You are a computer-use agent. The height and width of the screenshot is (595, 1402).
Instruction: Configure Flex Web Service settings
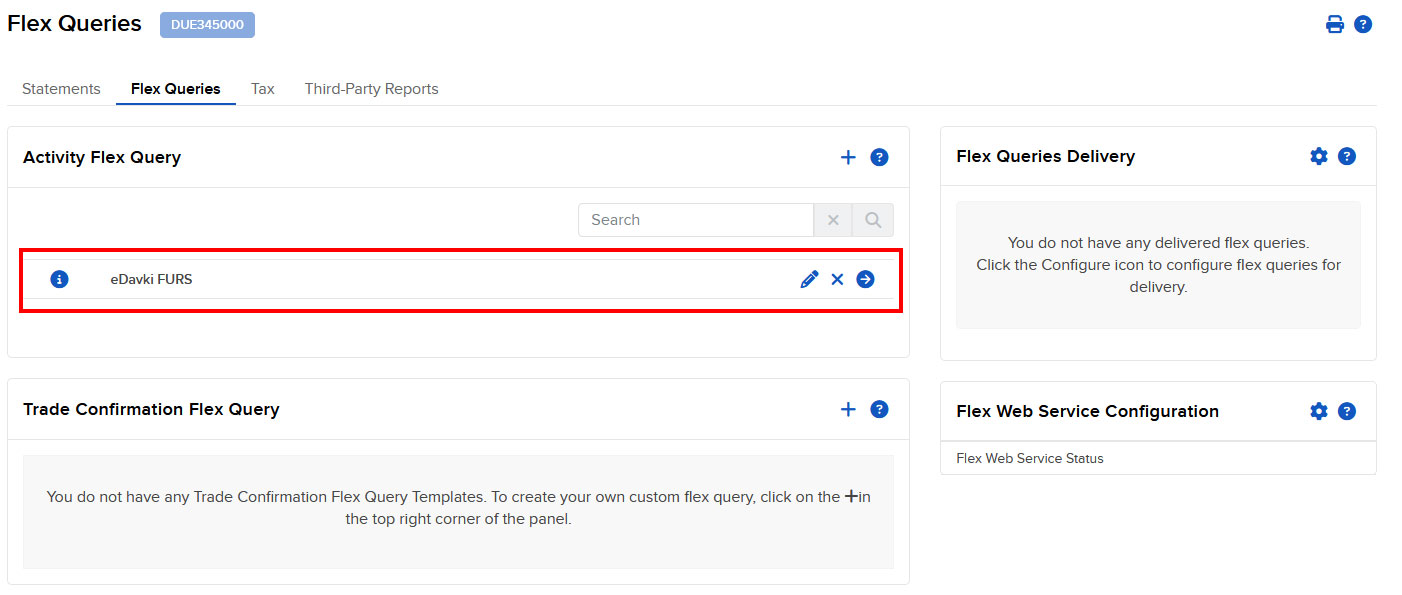coord(1319,411)
